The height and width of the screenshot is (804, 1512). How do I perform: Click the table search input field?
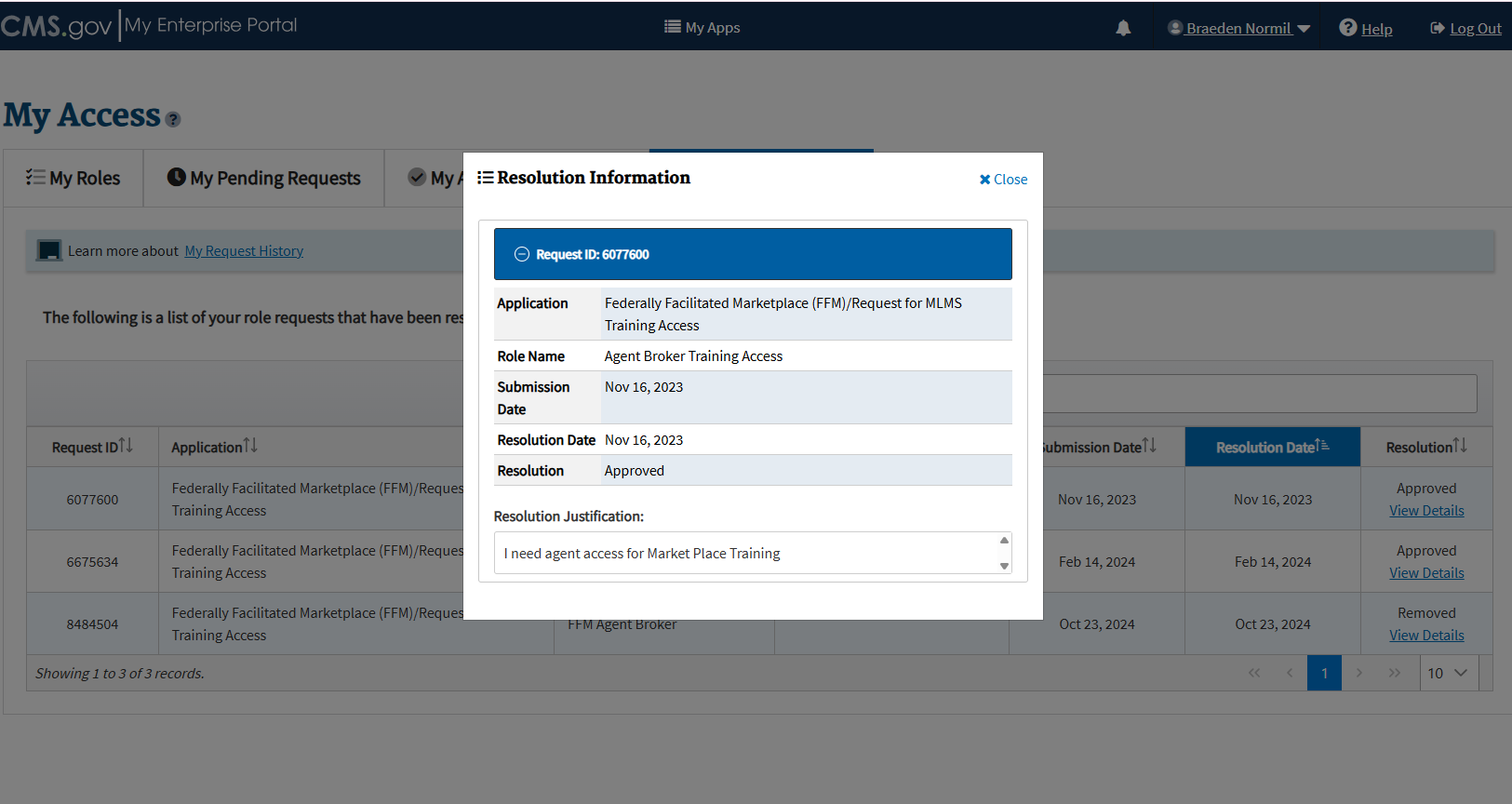1260,394
